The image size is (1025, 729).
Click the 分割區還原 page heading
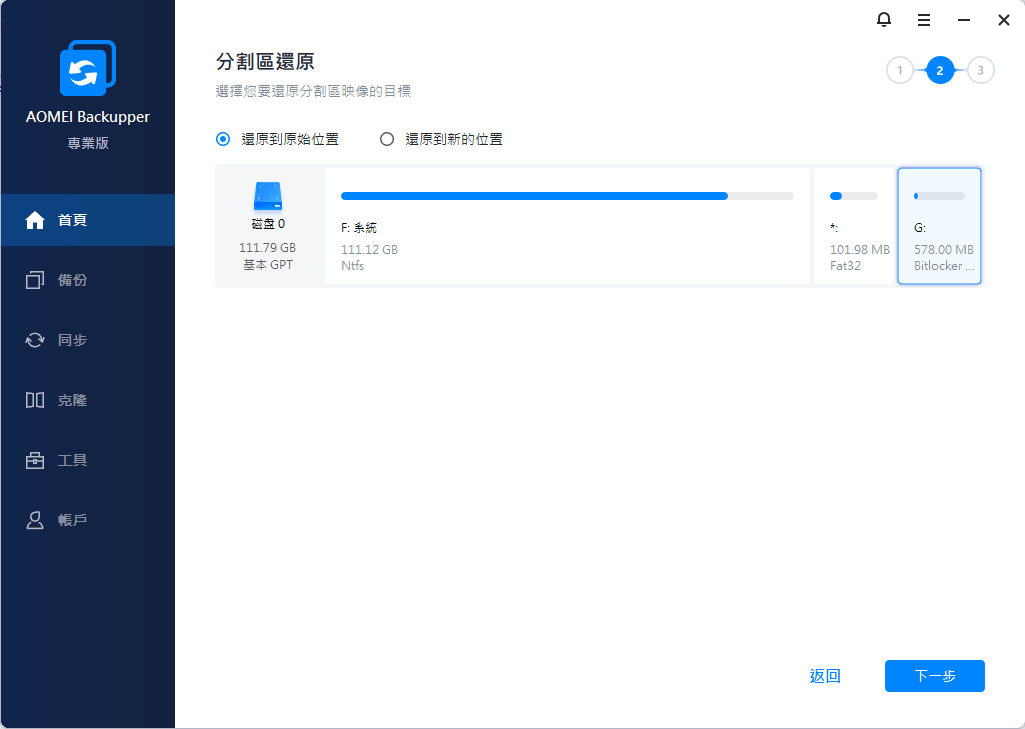[x=265, y=61]
